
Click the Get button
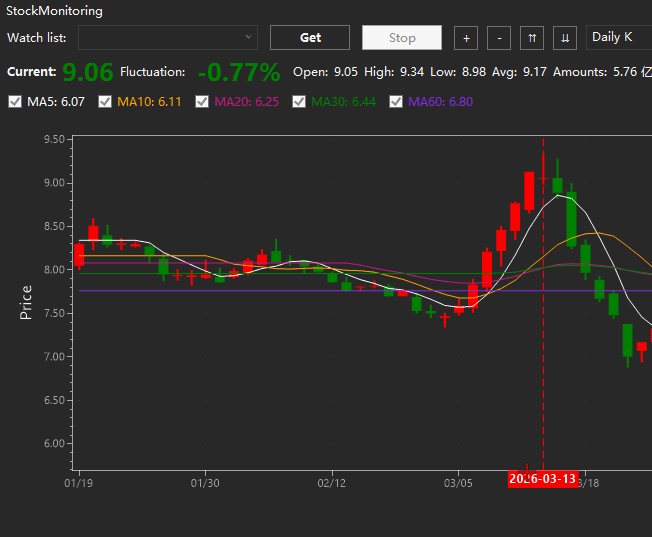click(x=310, y=37)
